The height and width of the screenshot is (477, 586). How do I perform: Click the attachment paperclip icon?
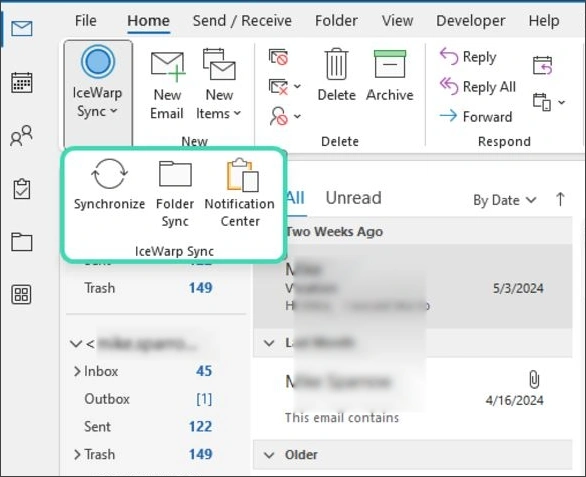click(534, 379)
